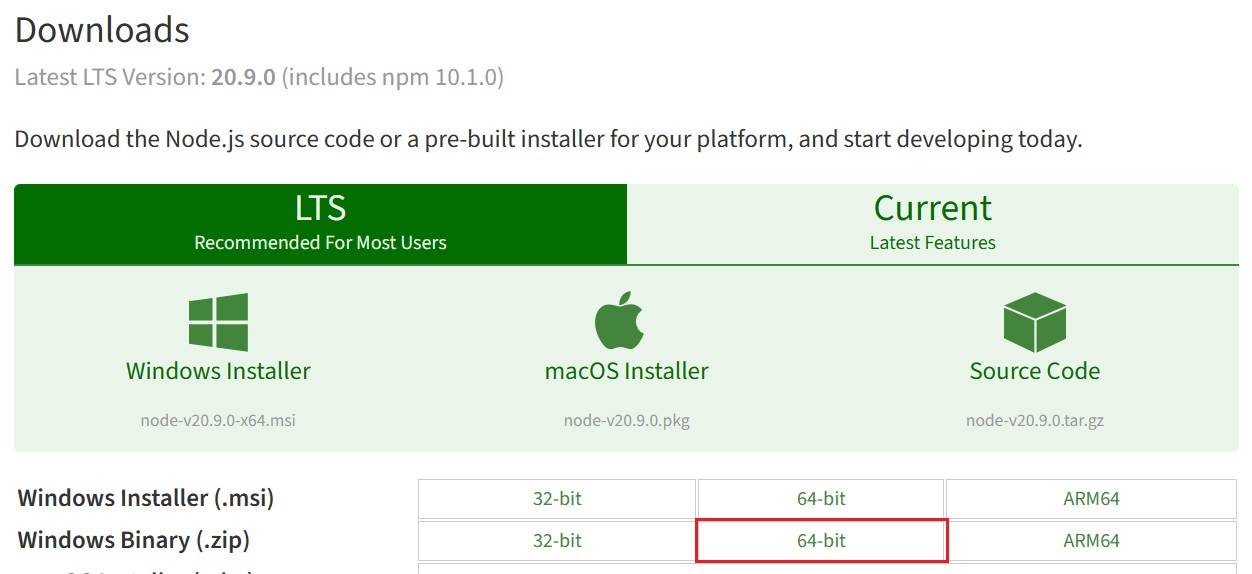Download the 32-bit Windows Binary (.zip)
This screenshot has width=1252, height=574.
pos(557,541)
